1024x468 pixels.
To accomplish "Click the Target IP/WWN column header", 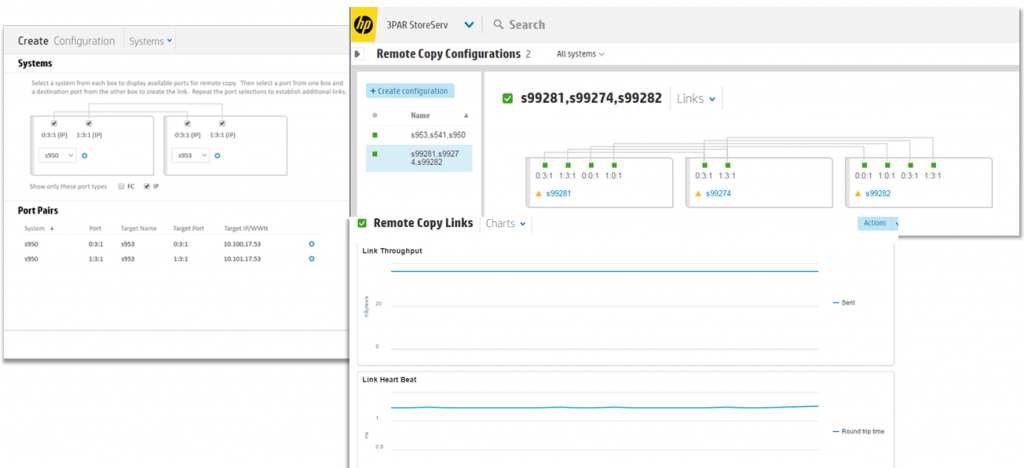I will pyautogui.click(x=246, y=228).
